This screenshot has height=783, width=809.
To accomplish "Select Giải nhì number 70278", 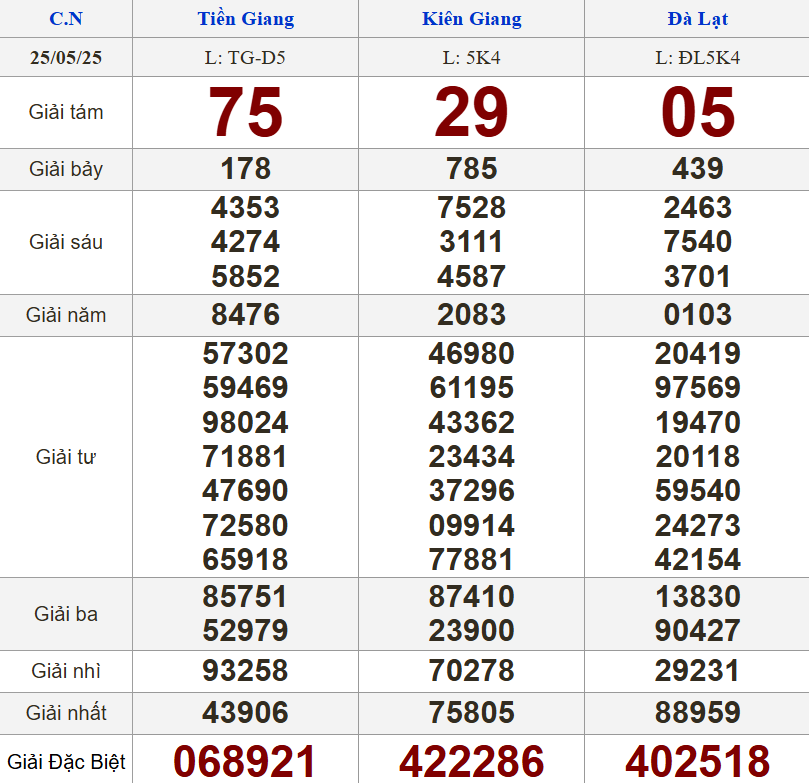I will [471, 670].
